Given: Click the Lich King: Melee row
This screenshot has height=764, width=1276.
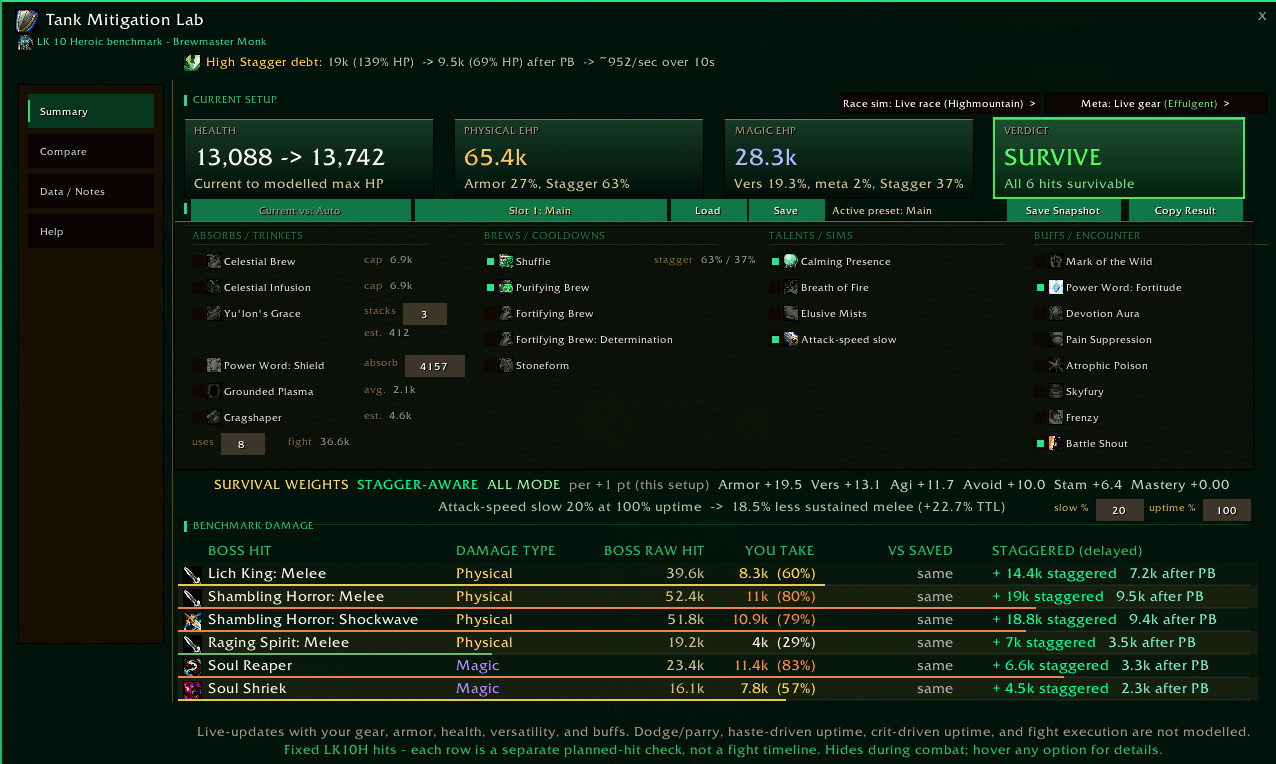Looking at the screenshot, I should [716, 574].
